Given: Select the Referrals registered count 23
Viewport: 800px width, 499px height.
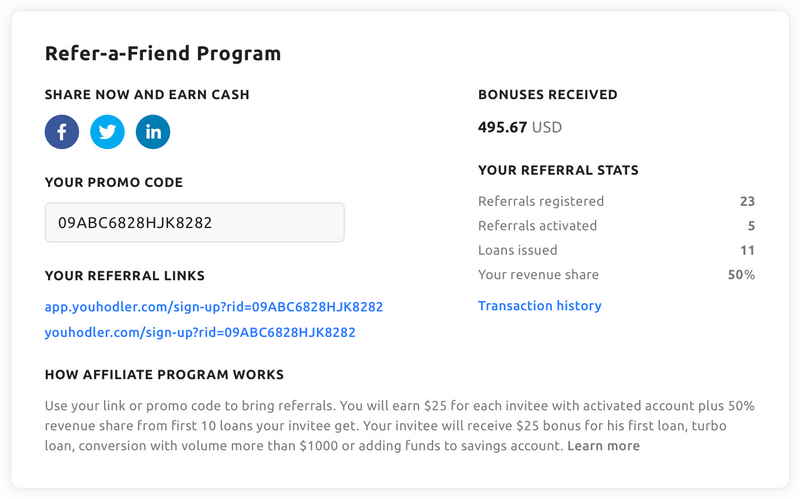Looking at the screenshot, I should [747, 201].
